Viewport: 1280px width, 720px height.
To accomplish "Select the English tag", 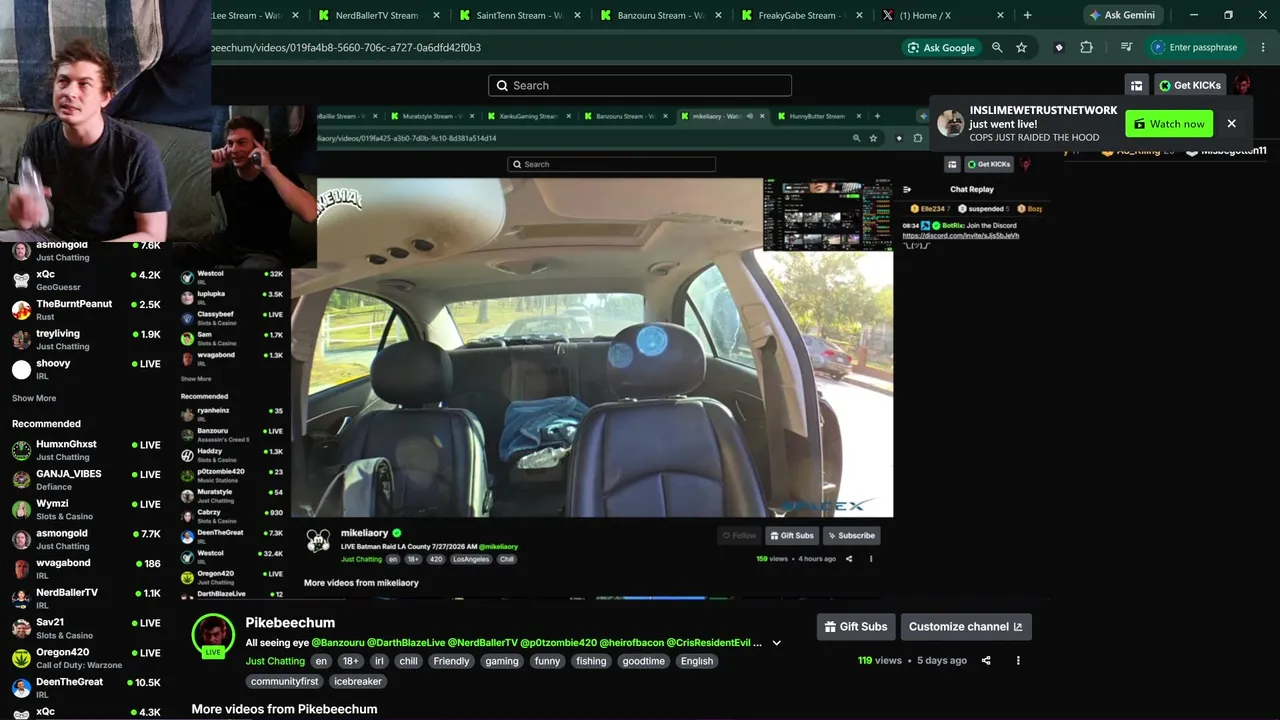I will coord(697,661).
